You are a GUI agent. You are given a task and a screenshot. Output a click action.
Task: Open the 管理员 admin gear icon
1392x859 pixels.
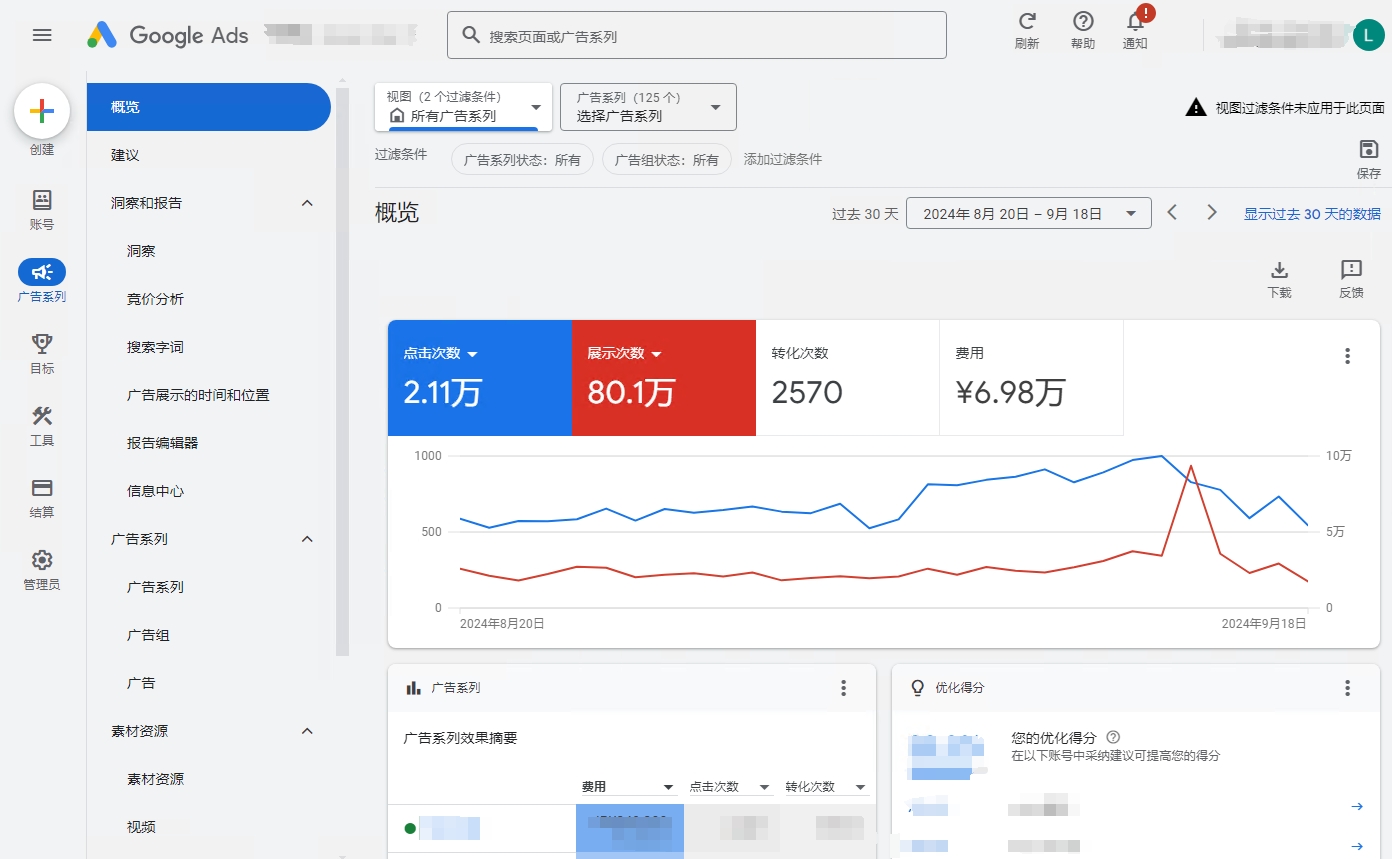(x=42, y=559)
